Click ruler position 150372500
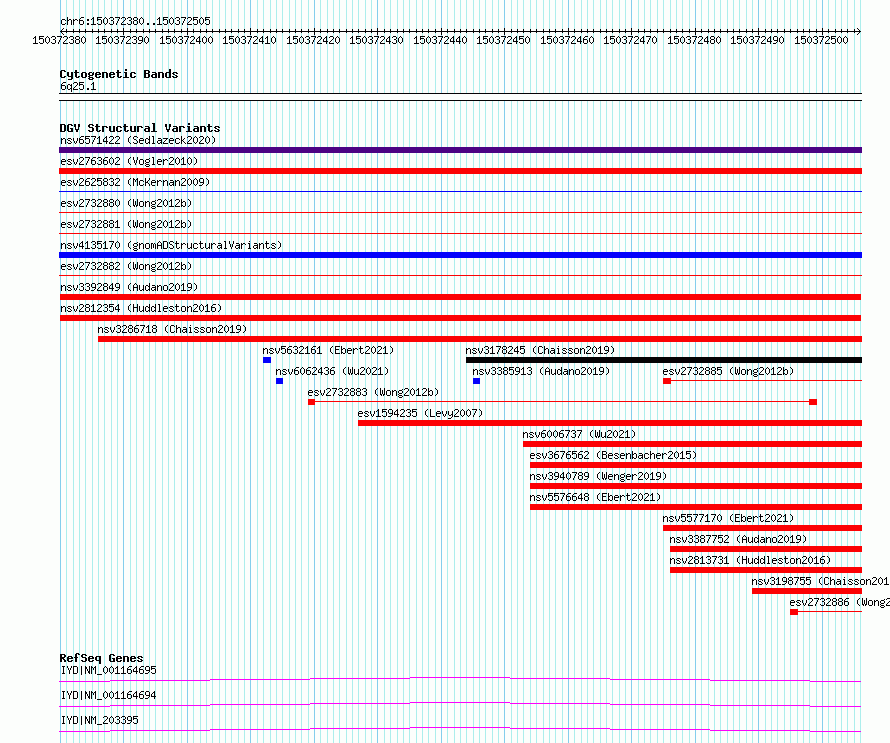Image resolution: width=890 pixels, height=743 pixels. point(821,40)
